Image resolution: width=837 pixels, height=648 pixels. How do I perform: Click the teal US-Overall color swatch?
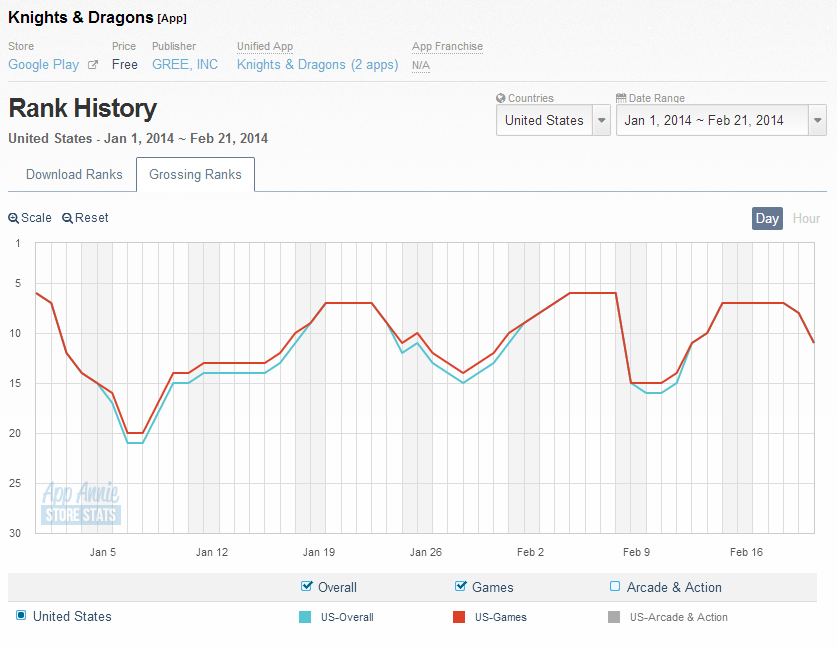coord(305,617)
